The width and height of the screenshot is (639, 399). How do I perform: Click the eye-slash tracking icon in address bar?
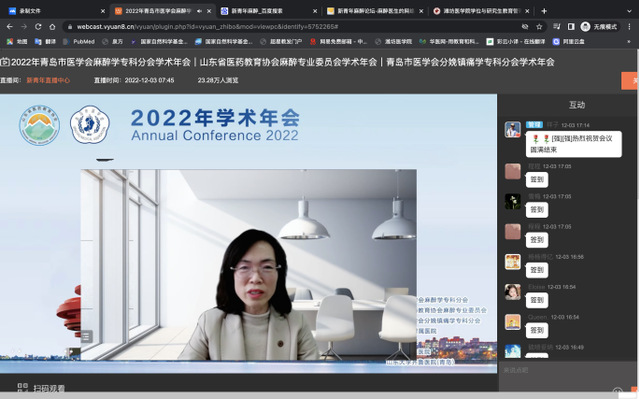[525, 26]
